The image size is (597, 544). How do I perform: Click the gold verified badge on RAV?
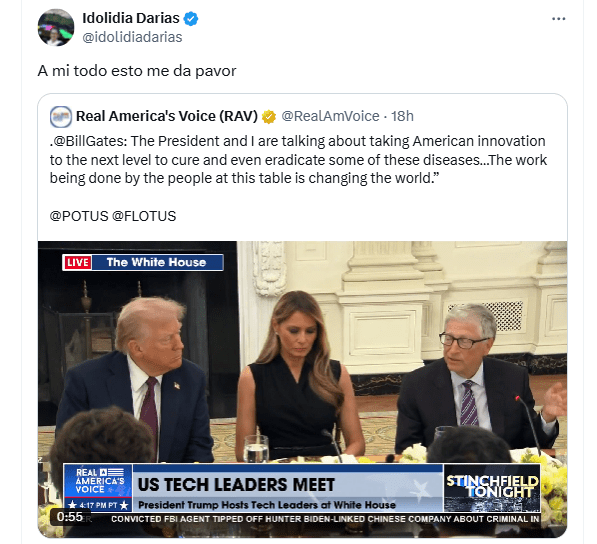pyautogui.click(x=269, y=116)
